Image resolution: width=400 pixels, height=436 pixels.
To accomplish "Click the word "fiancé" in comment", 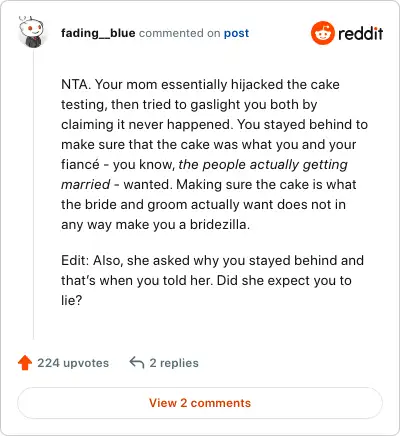I will tap(80, 164).
